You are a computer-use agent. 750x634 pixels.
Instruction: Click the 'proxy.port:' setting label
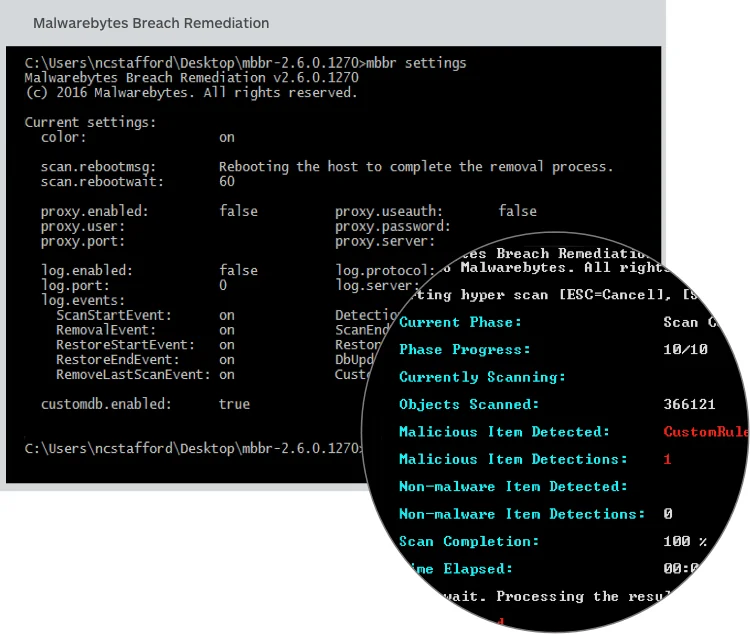(x=83, y=241)
